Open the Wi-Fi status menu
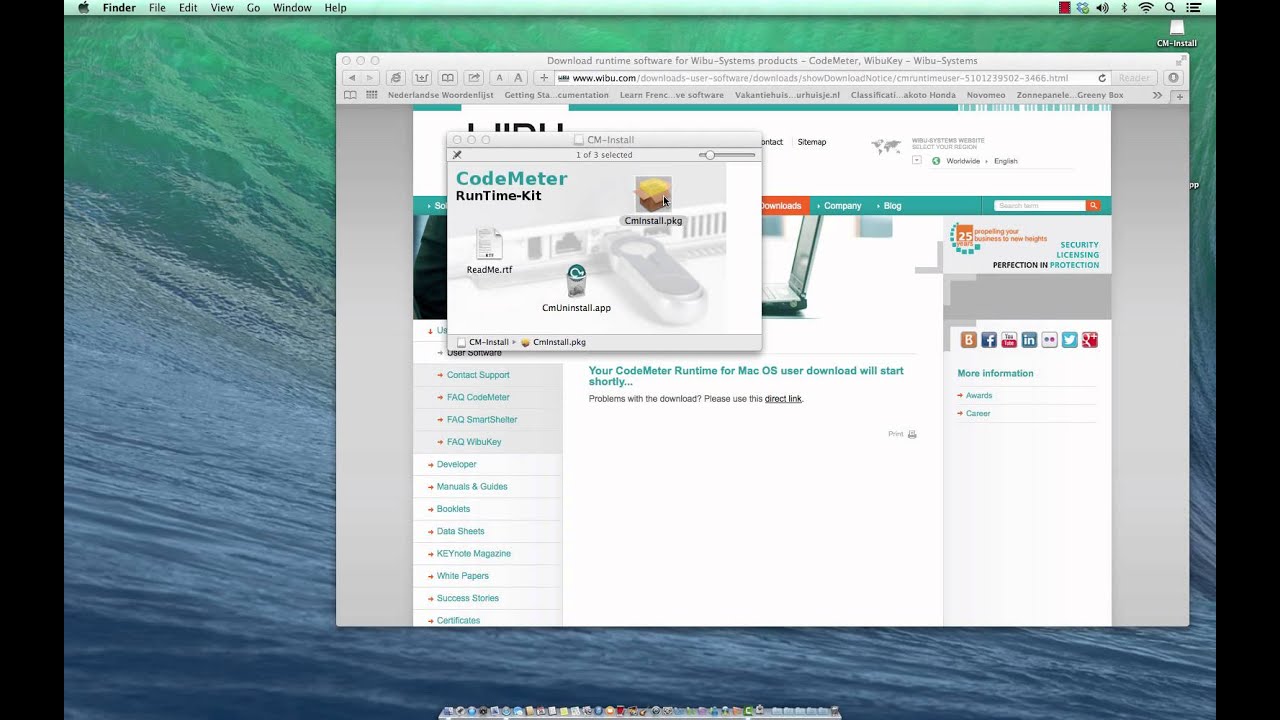This screenshot has width=1280, height=720. coord(1146,8)
